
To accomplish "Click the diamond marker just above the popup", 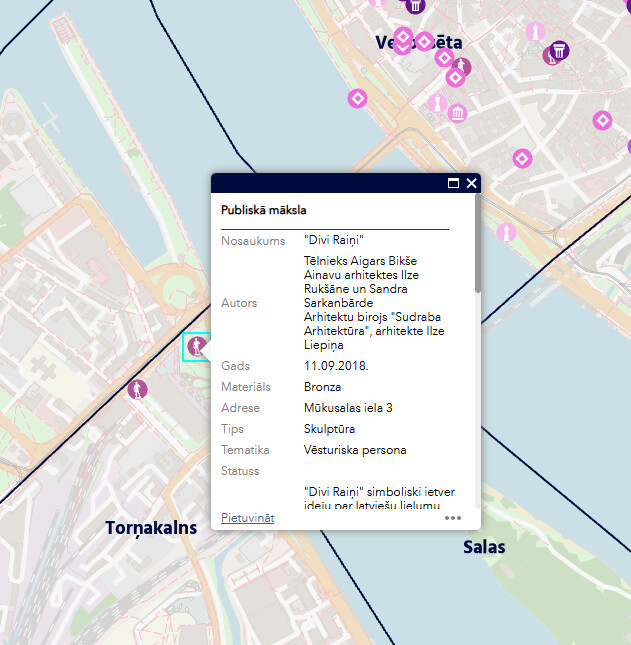I will click(521, 158).
